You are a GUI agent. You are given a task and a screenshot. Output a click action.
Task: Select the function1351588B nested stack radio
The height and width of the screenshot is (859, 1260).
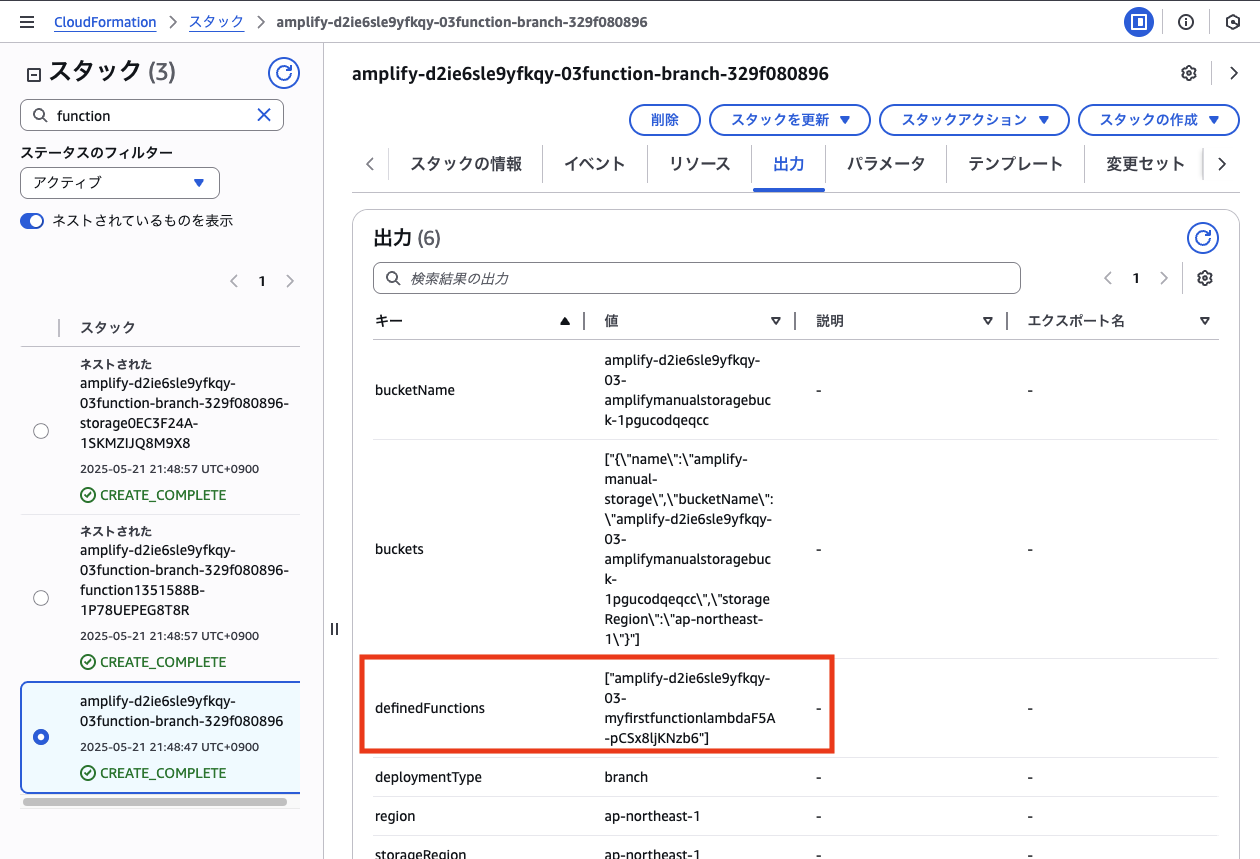coord(41,598)
